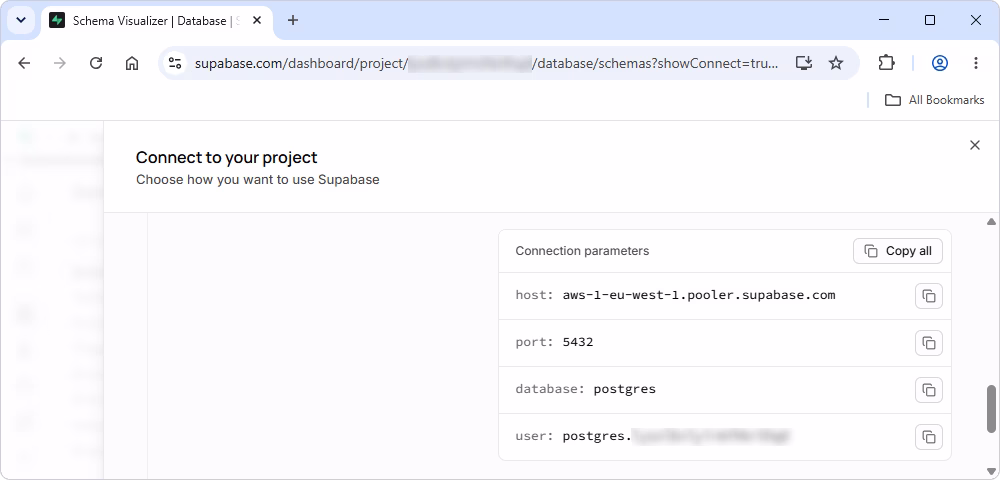Open the browser home page
This screenshot has width=1000, height=480.
132,63
